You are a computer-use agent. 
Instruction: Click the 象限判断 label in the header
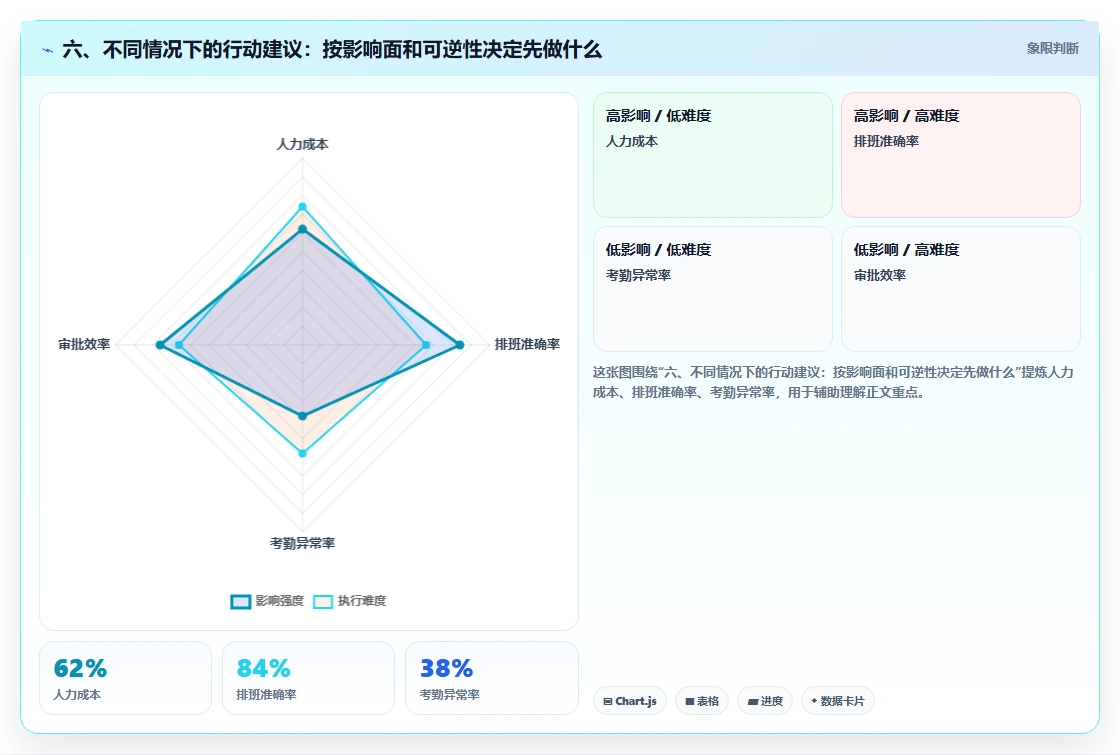point(1052,49)
